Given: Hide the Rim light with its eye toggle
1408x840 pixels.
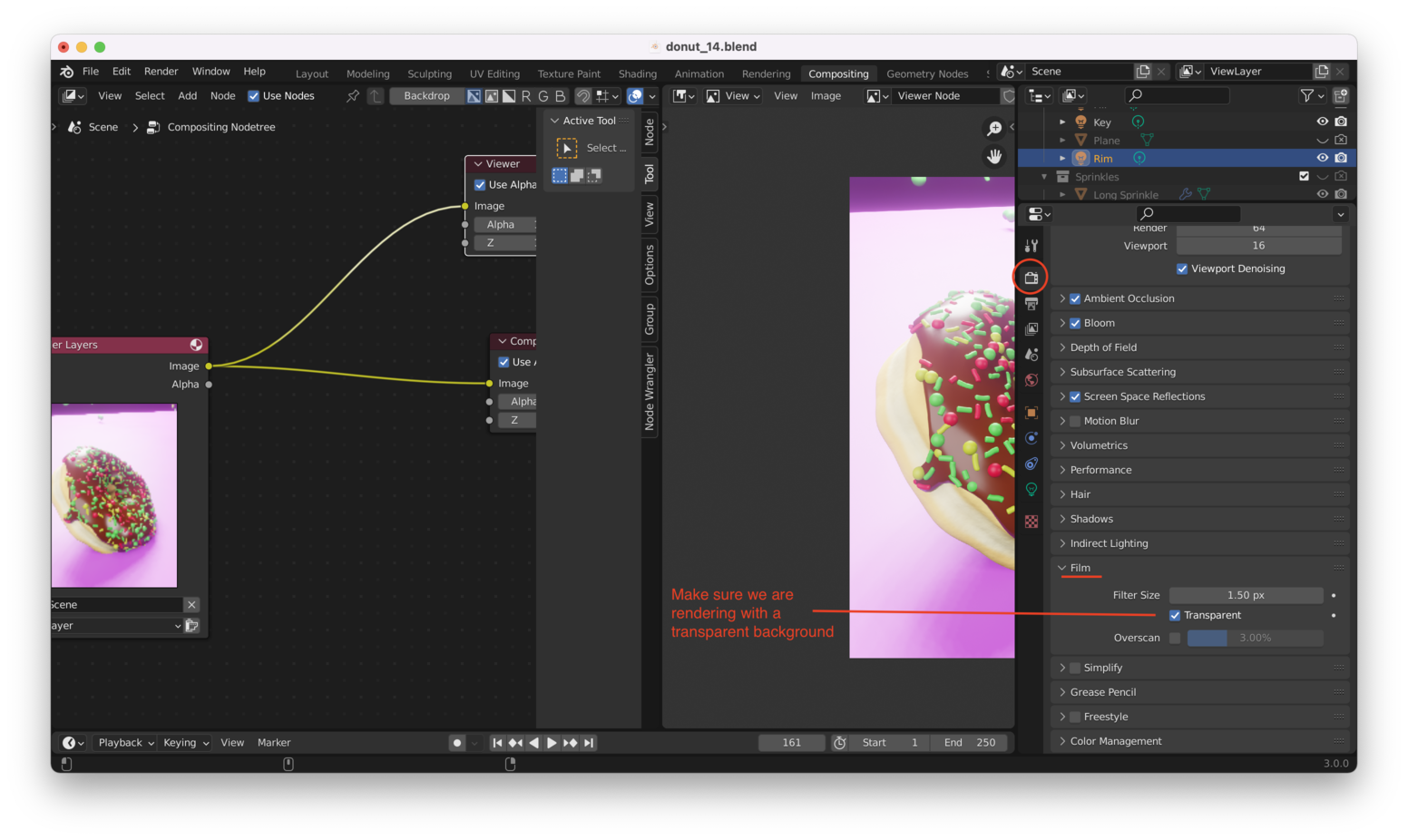Looking at the screenshot, I should 1322,157.
